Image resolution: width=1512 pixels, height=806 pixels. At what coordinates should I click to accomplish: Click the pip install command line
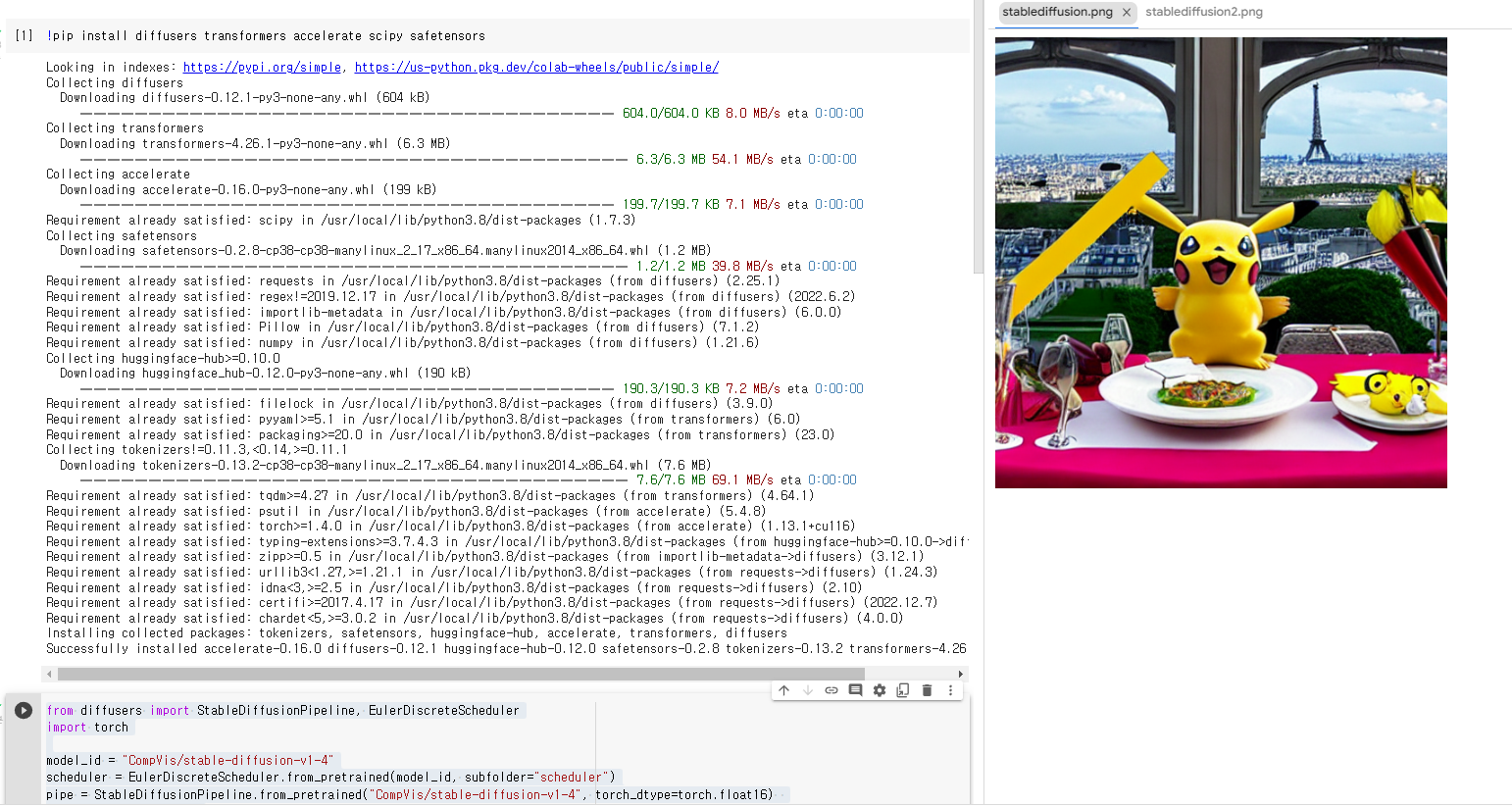tap(266, 35)
